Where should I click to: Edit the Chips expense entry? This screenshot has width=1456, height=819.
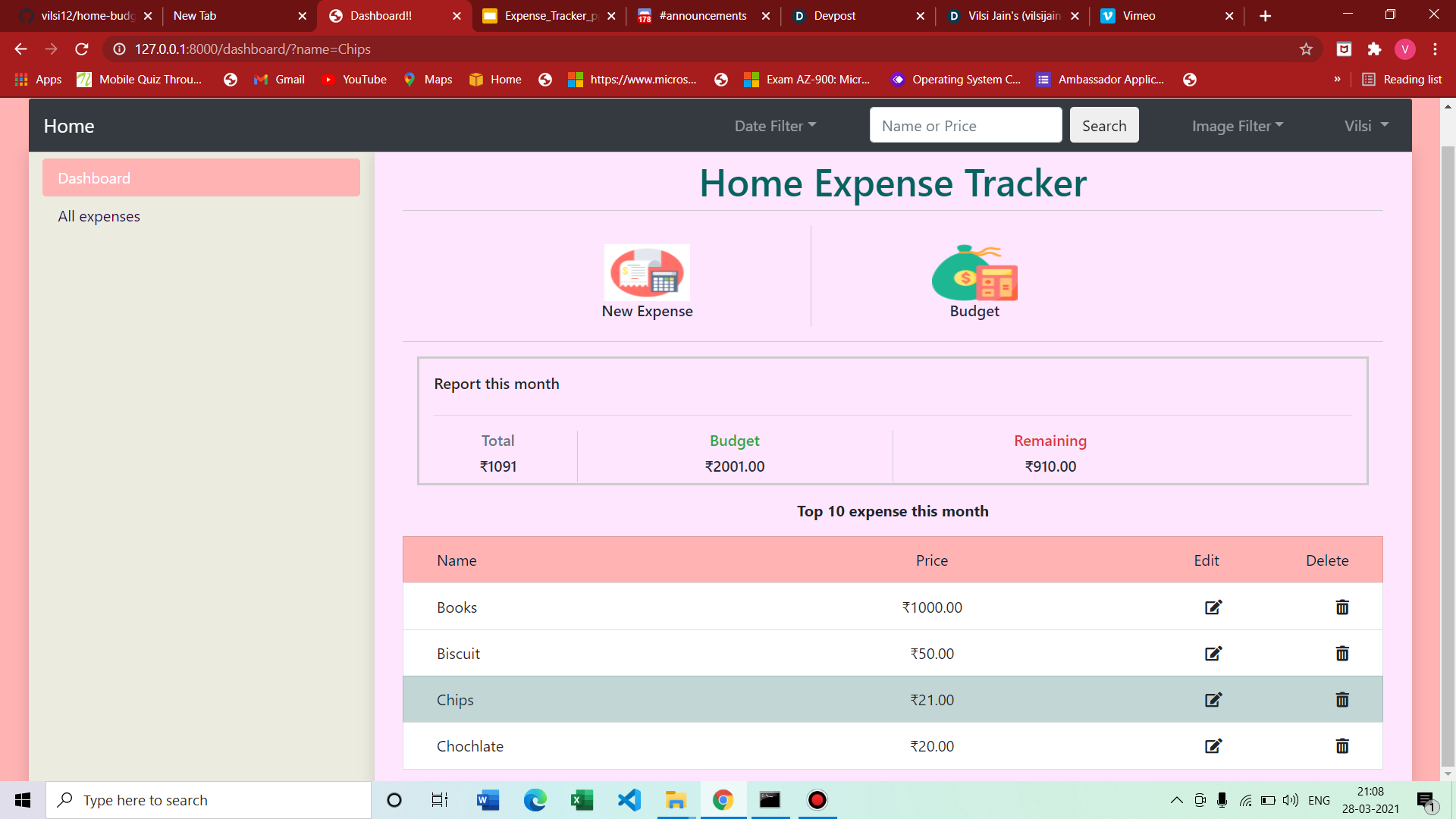click(x=1213, y=700)
